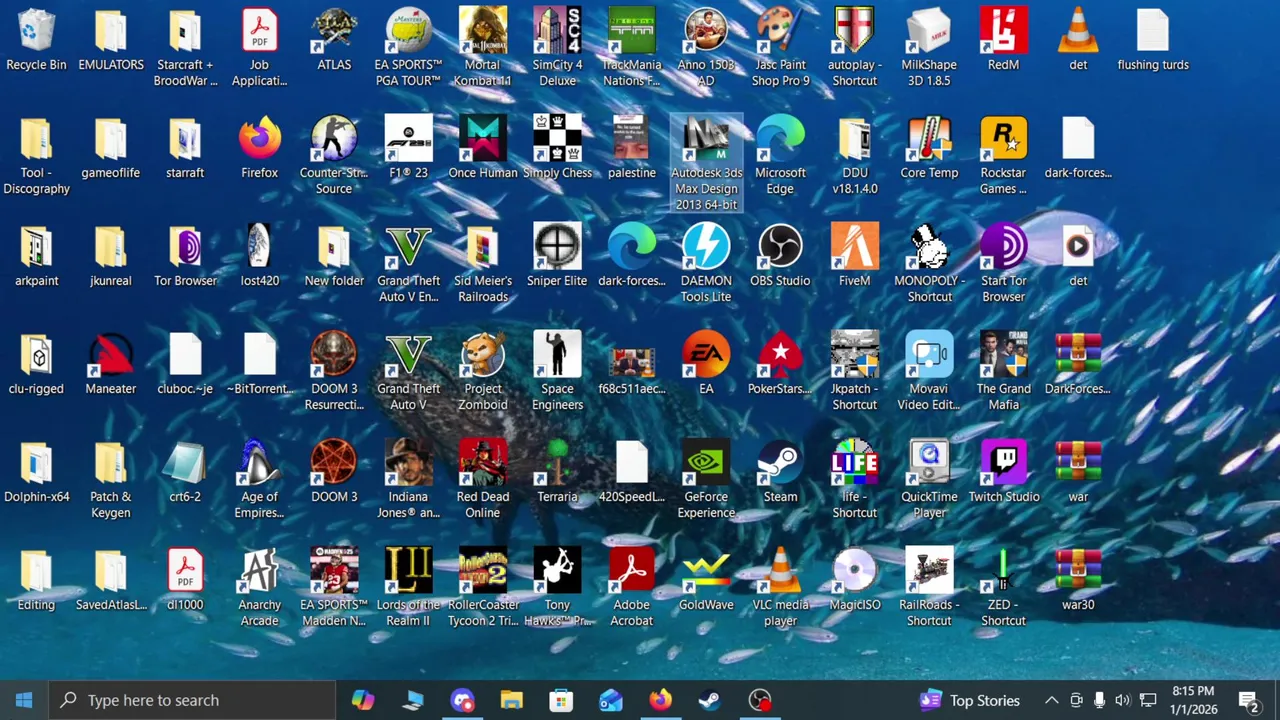This screenshot has width=1280, height=720.
Task: Open File Explorer from the taskbar
Action: (512, 700)
